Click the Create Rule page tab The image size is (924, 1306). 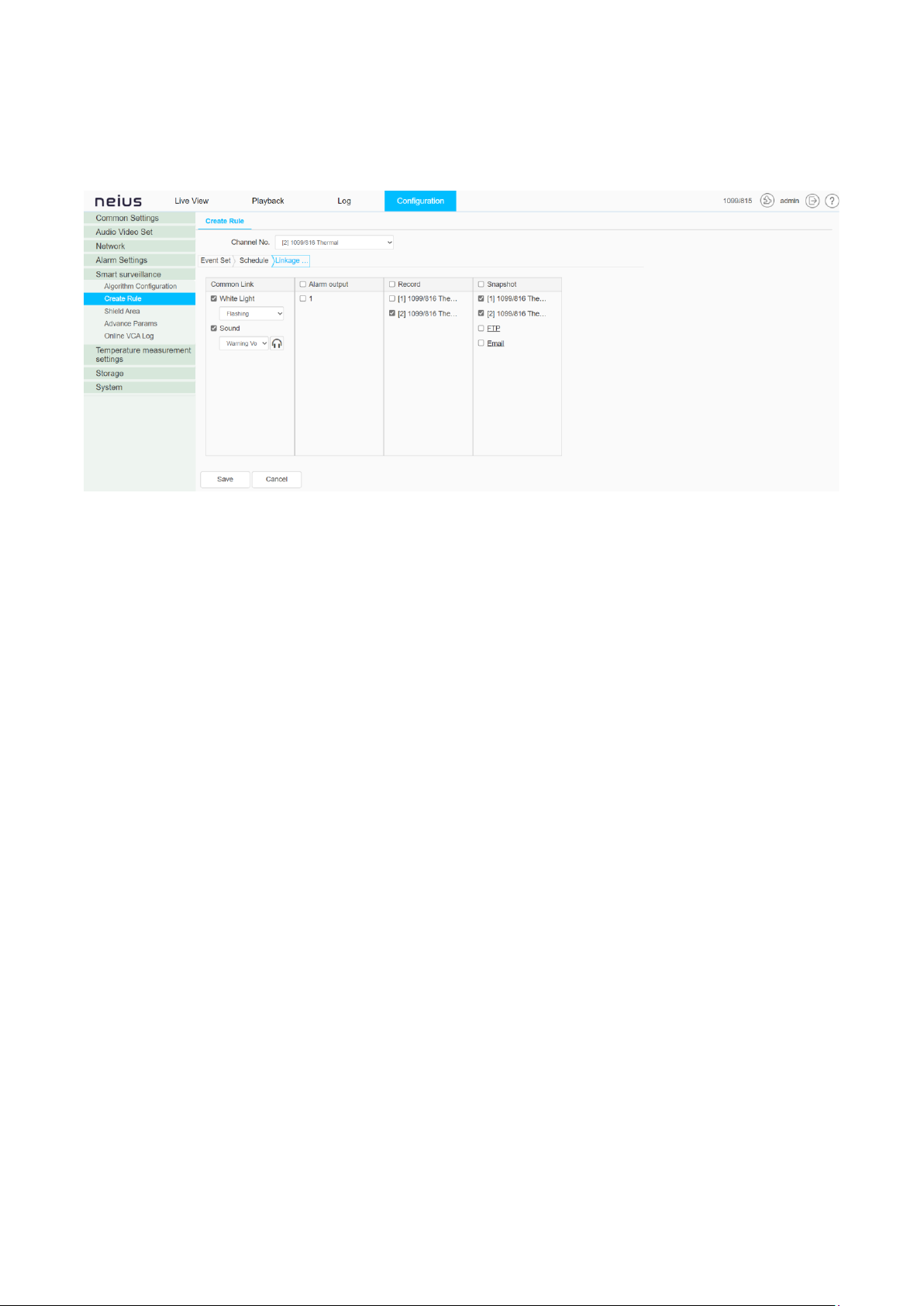pyautogui.click(x=225, y=221)
